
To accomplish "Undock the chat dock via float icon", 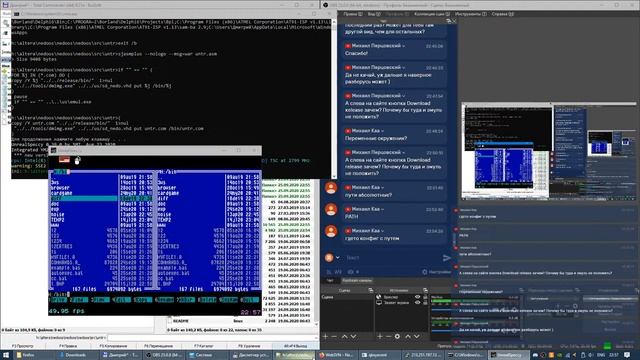I will pyautogui.click(x=449, y=21).
